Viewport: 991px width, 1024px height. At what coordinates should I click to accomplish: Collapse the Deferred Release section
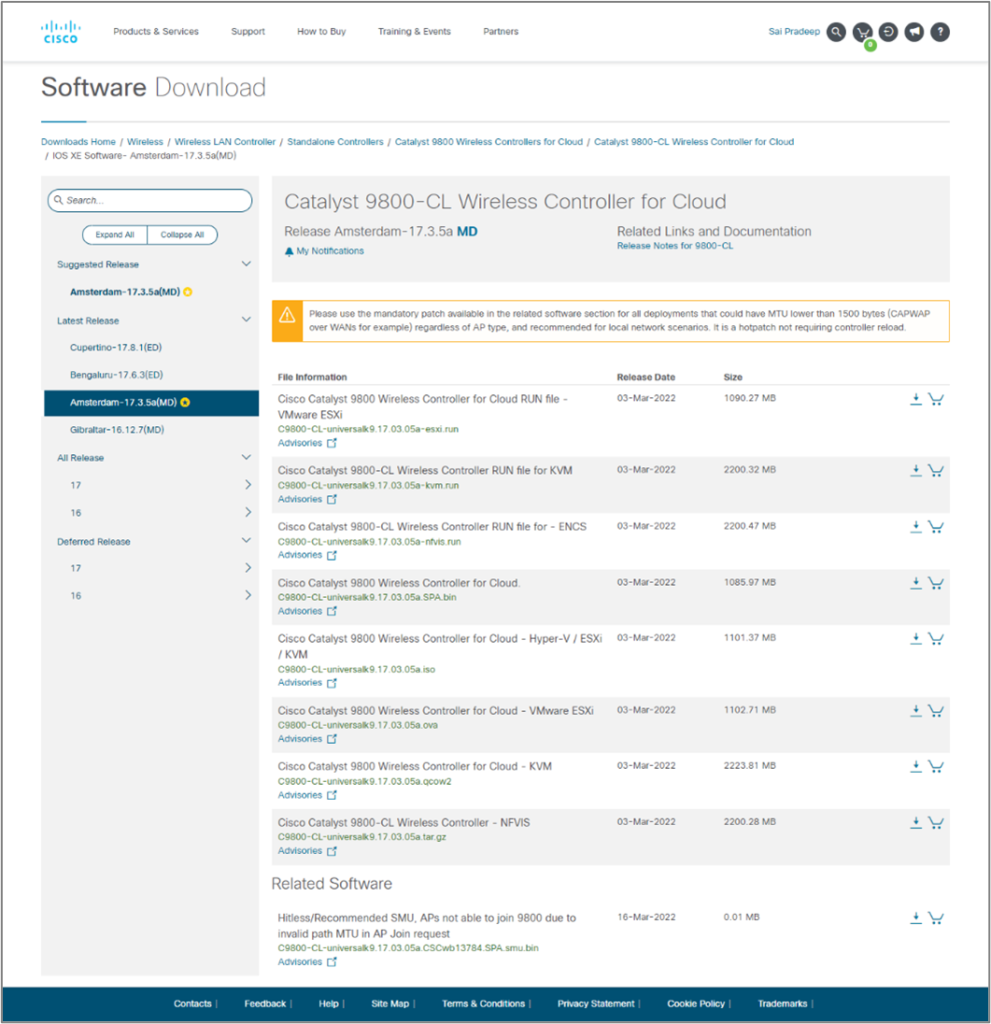pos(246,541)
